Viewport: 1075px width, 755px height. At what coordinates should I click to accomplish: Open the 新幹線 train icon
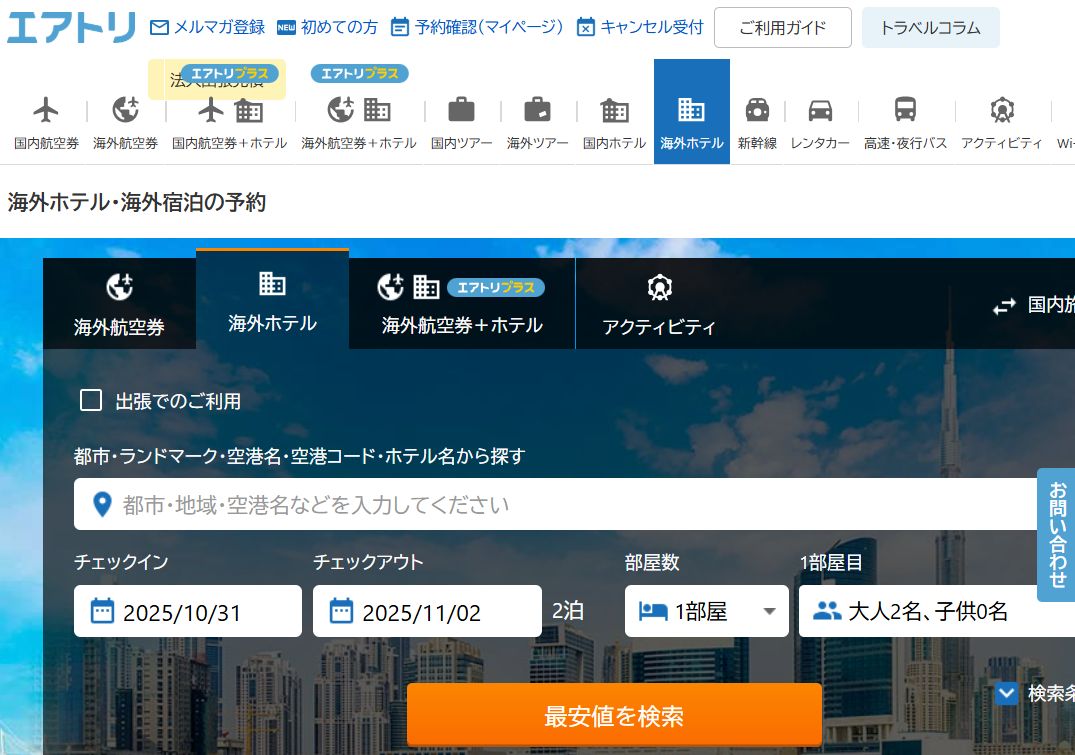click(x=757, y=109)
